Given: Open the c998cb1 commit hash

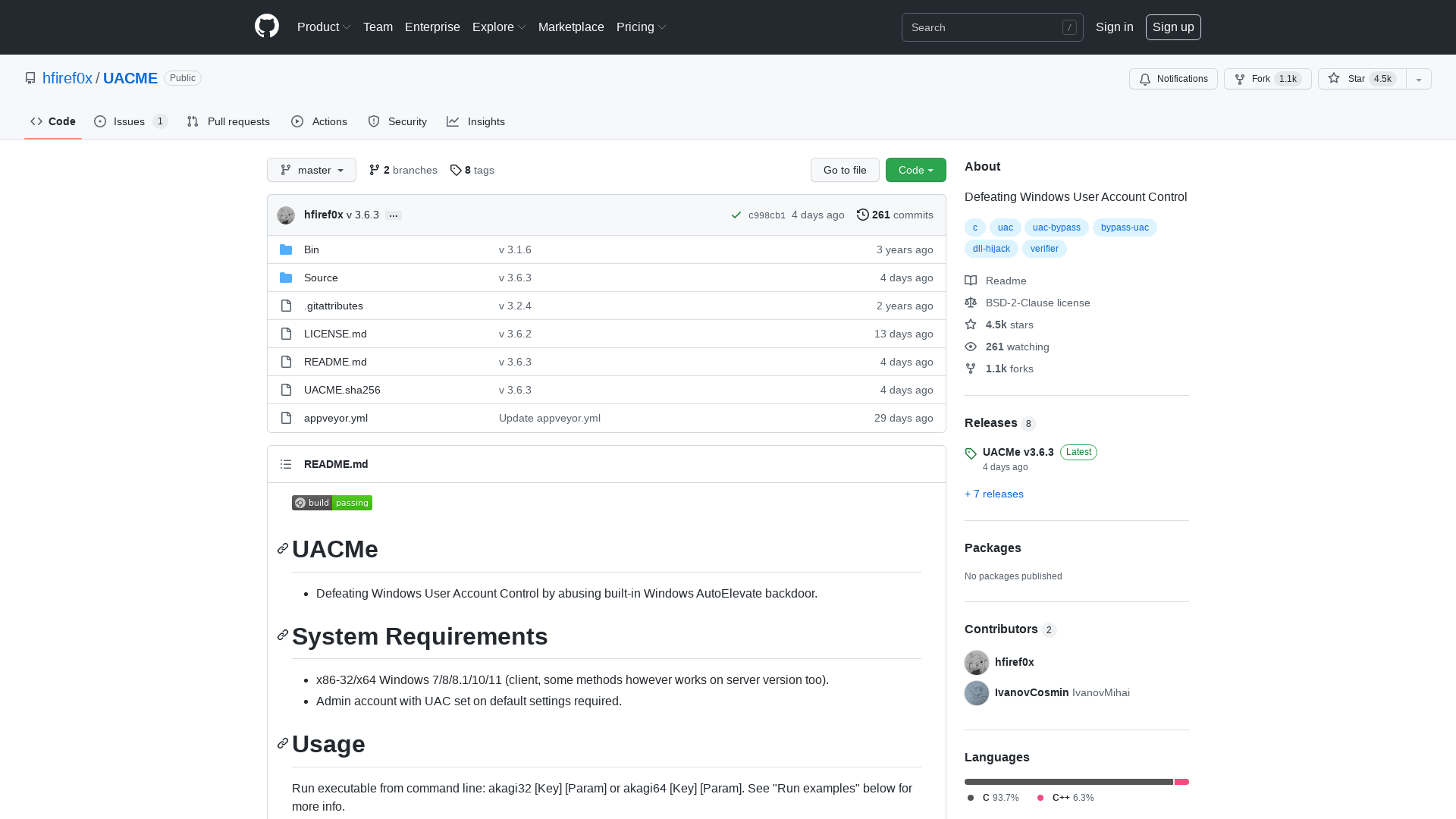Looking at the screenshot, I should [x=767, y=215].
